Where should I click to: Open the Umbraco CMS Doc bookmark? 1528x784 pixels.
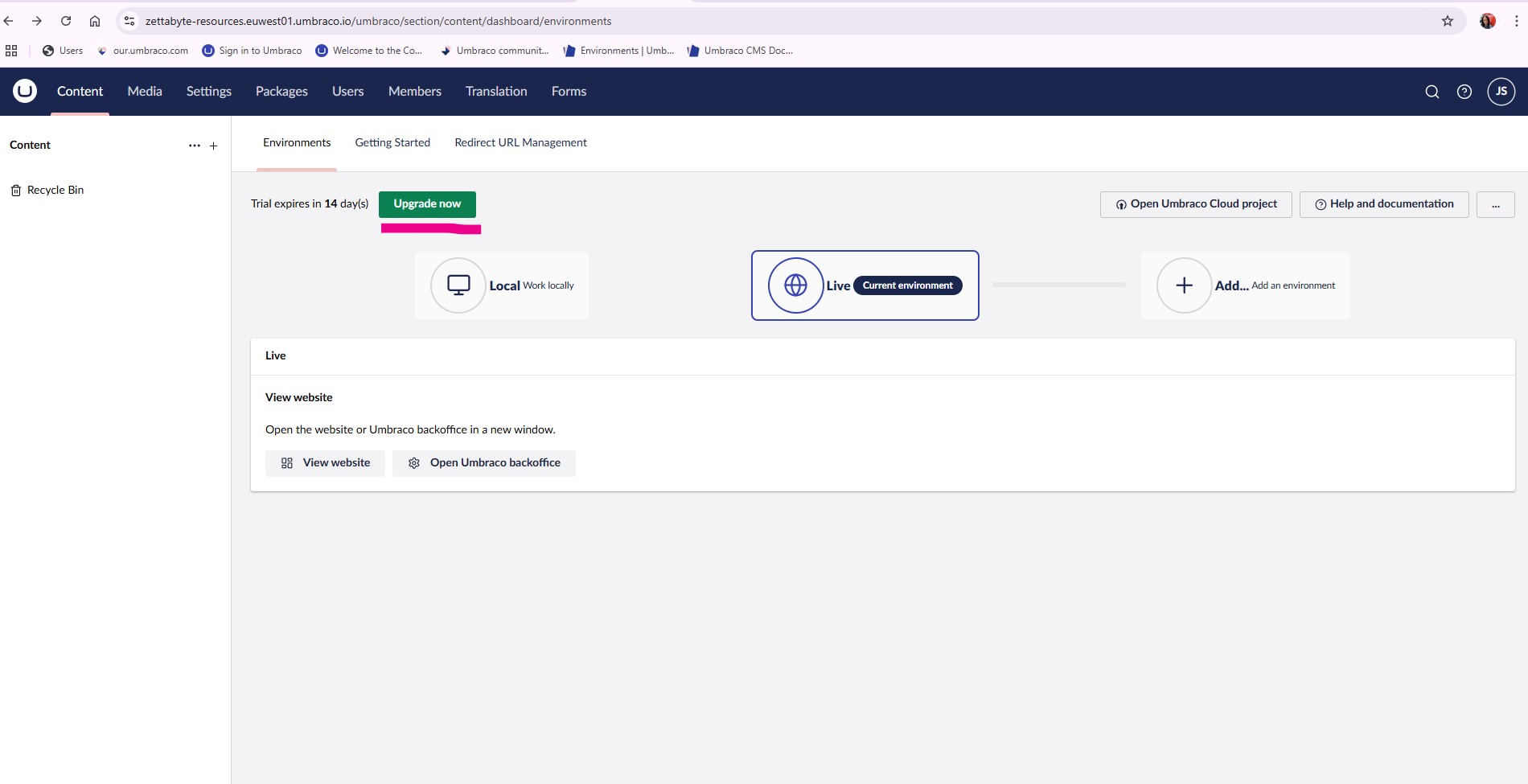point(740,51)
